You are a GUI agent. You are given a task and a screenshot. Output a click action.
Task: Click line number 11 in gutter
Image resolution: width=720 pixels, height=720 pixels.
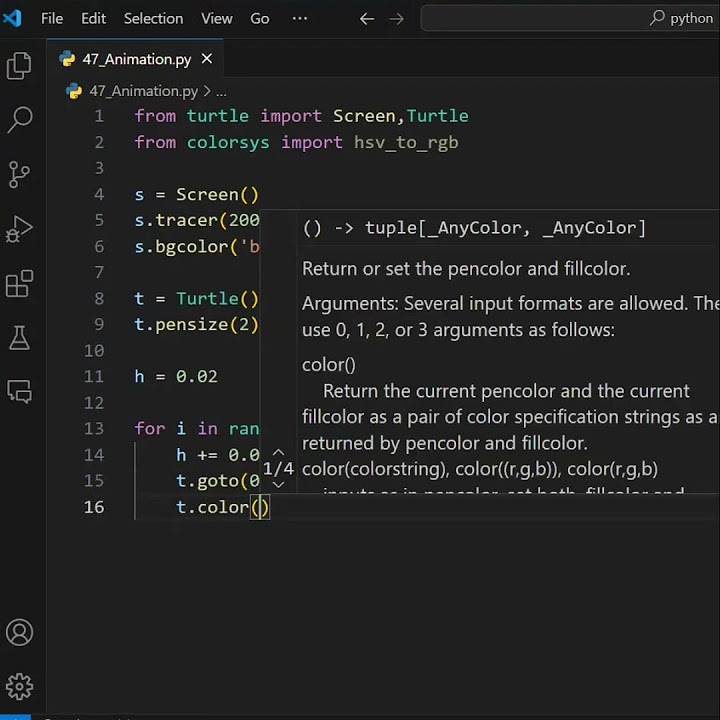tap(94, 377)
